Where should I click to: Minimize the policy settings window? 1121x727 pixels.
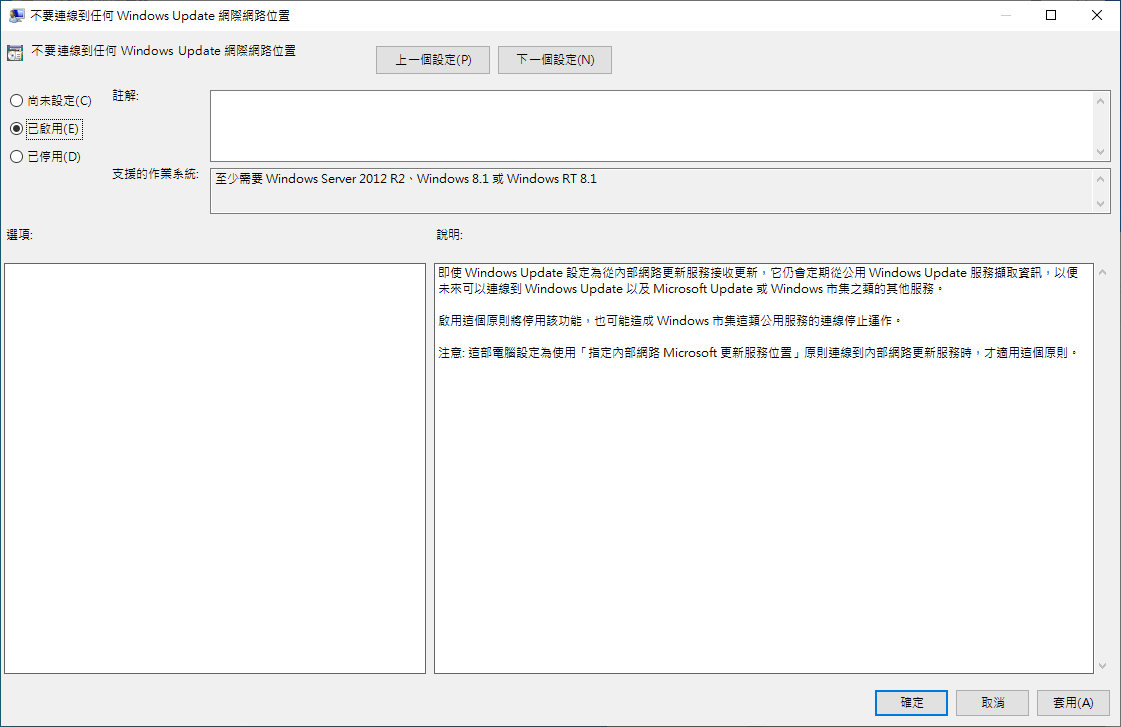1006,15
